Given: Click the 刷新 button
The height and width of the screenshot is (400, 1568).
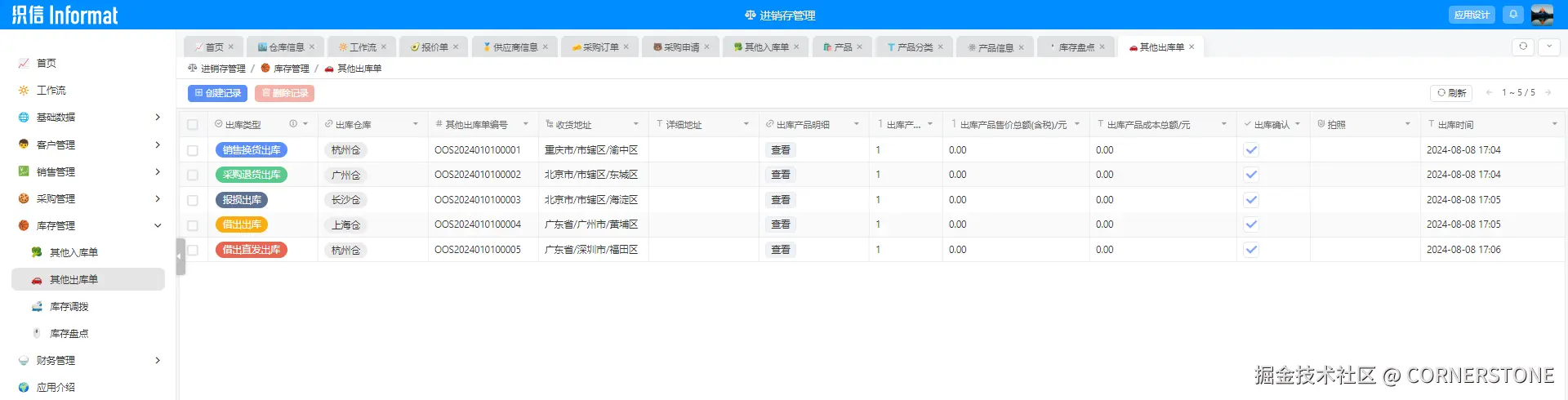Looking at the screenshot, I should click(x=1451, y=93).
